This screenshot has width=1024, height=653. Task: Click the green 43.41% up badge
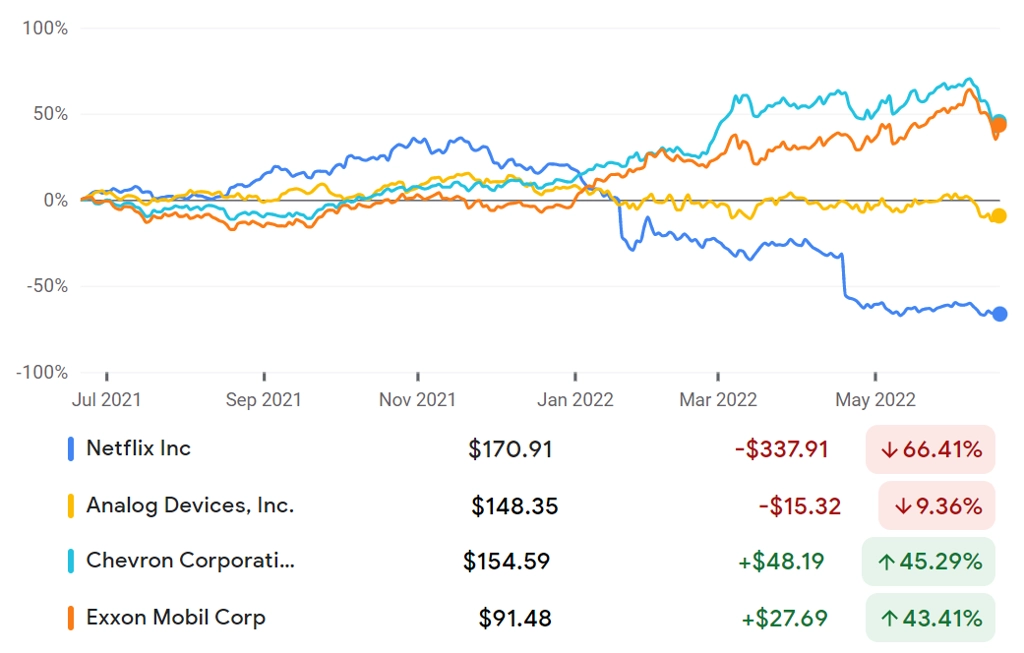coord(931,618)
